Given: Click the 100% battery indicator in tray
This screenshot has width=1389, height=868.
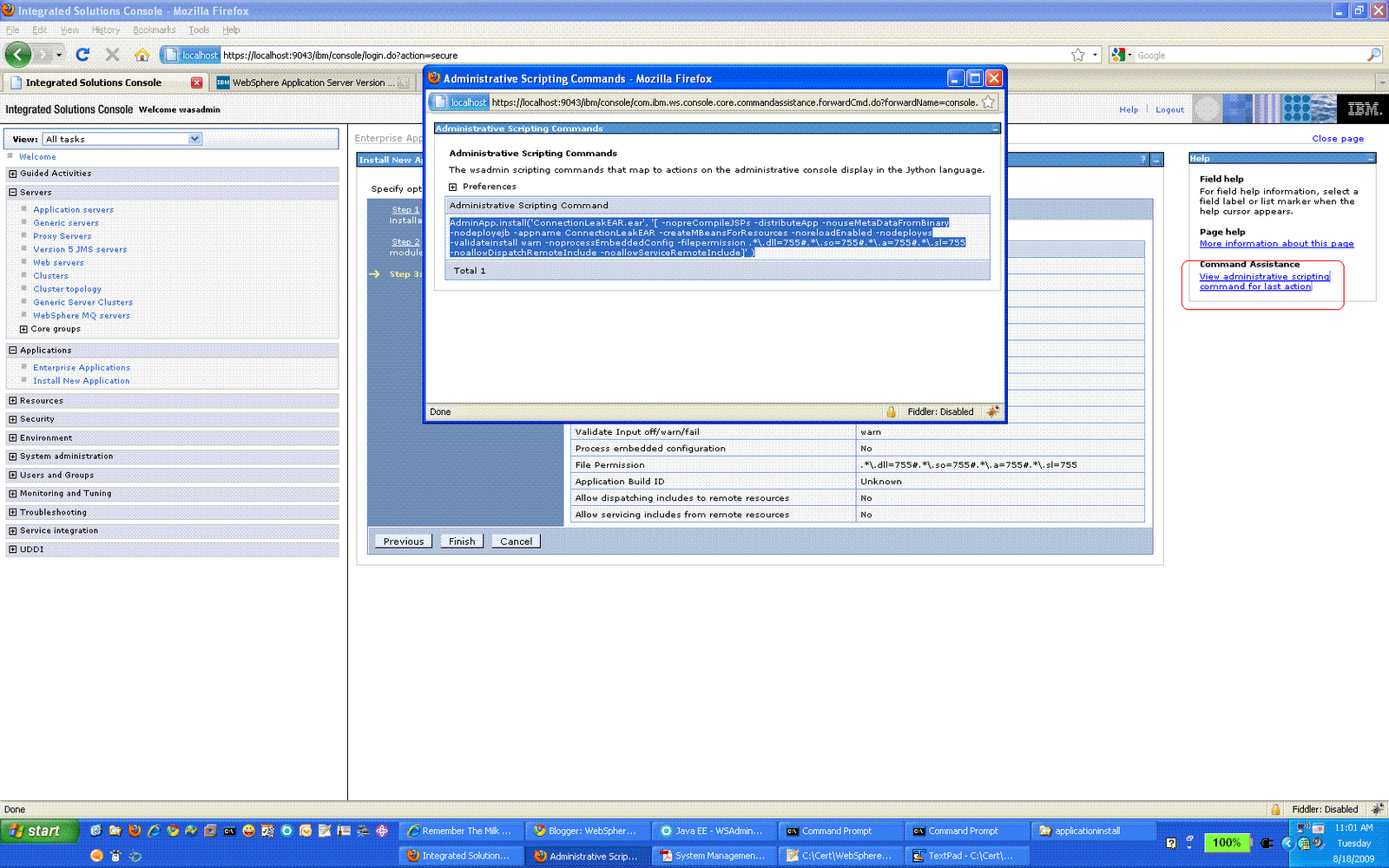Looking at the screenshot, I should tap(1226, 842).
